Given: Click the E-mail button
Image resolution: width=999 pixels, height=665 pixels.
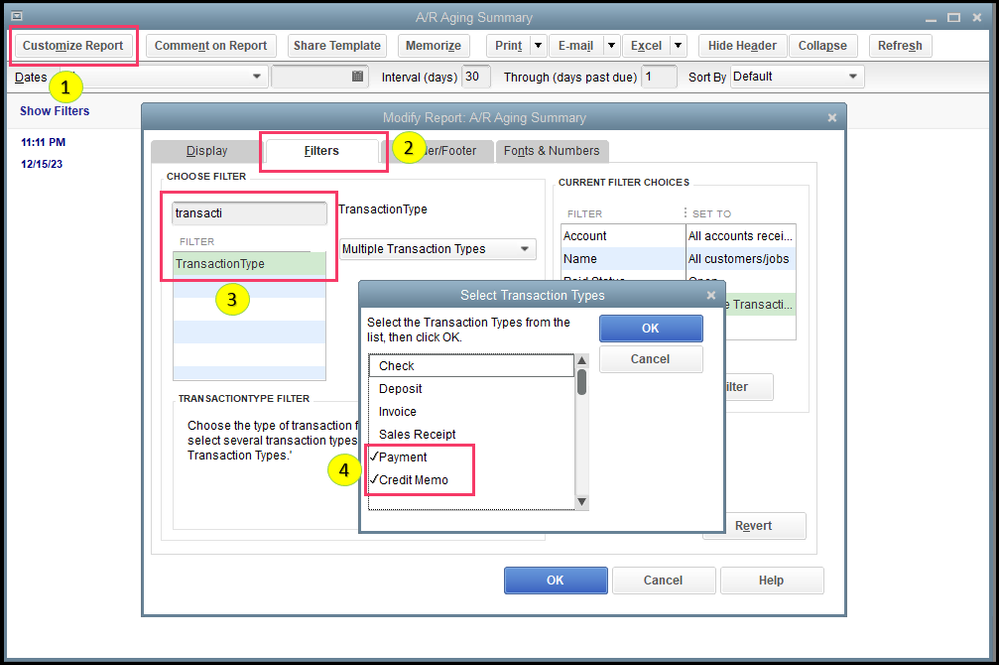Looking at the screenshot, I should 576,46.
